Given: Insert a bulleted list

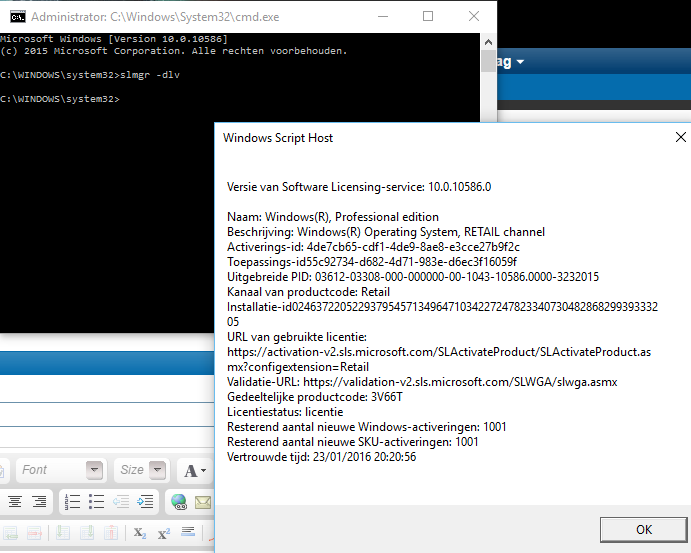Looking at the screenshot, I should (97, 502).
